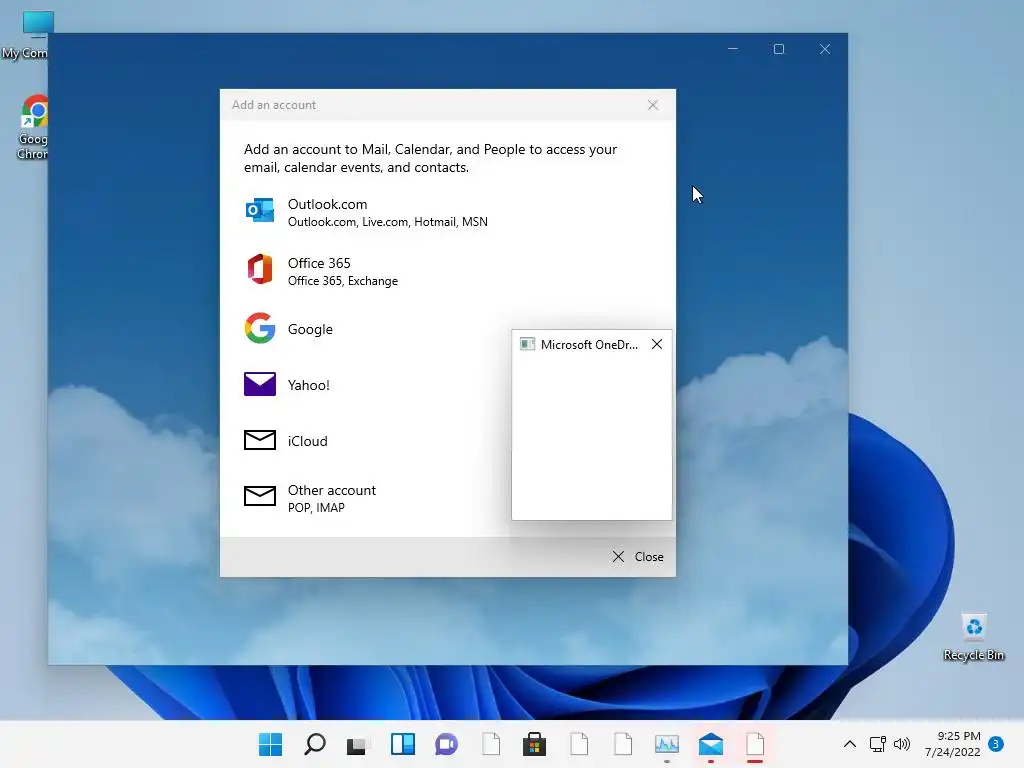Close the Microsoft OneDrive popup
Viewport: 1024px width, 768px height.
coord(657,344)
